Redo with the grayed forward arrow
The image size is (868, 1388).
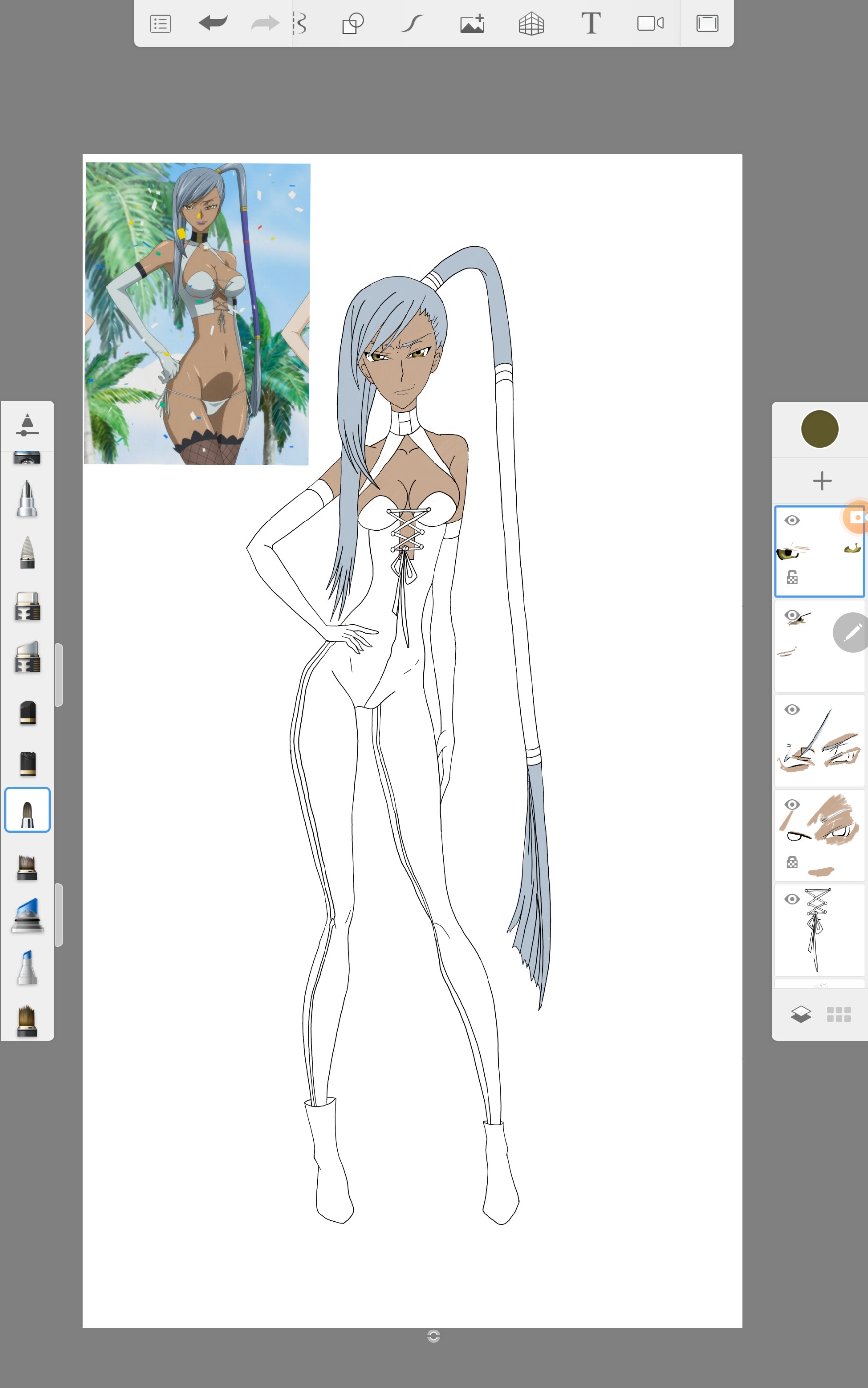coord(265,23)
